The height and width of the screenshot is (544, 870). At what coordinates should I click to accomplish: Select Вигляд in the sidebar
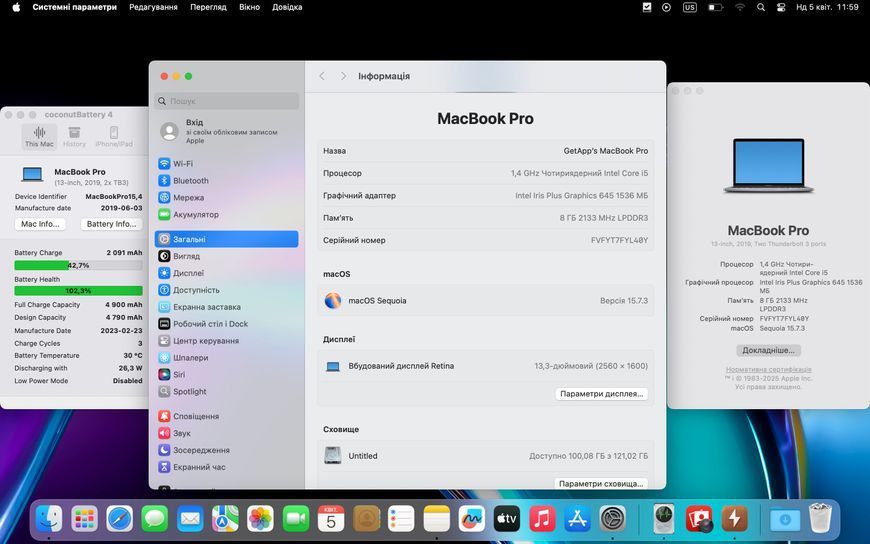tap(226, 256)
